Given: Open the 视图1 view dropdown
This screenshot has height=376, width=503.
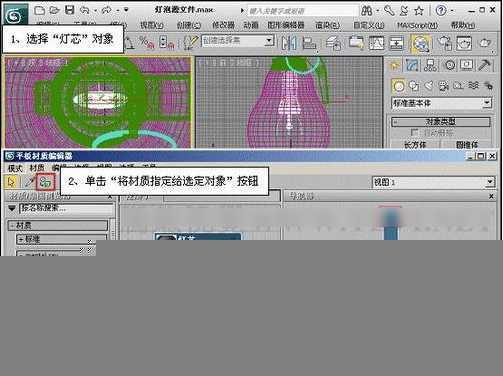Looking at the screenshot, I should coord(433,182).
